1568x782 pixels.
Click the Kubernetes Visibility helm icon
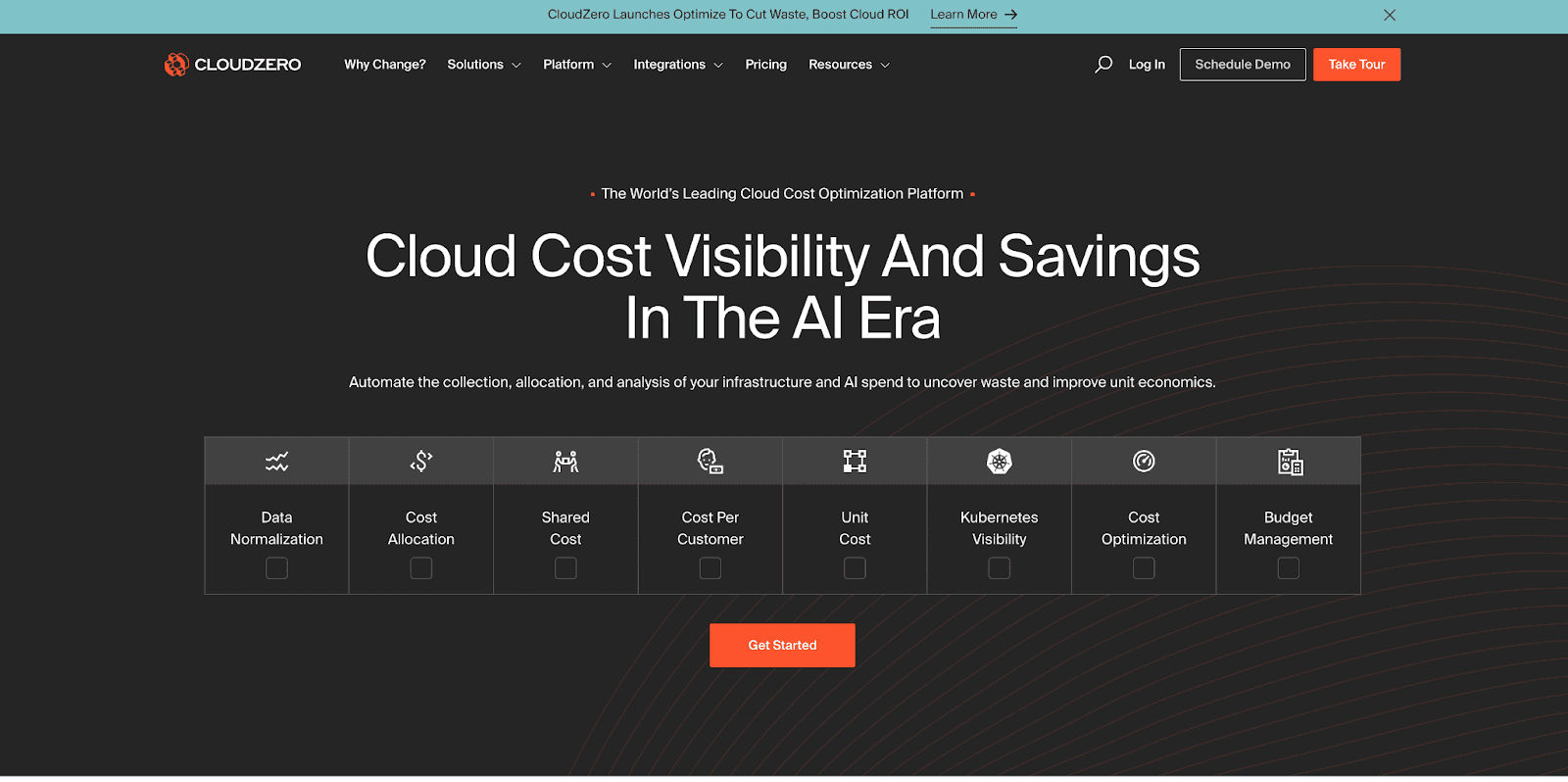pyautogui.click(x=1000, y=461)
